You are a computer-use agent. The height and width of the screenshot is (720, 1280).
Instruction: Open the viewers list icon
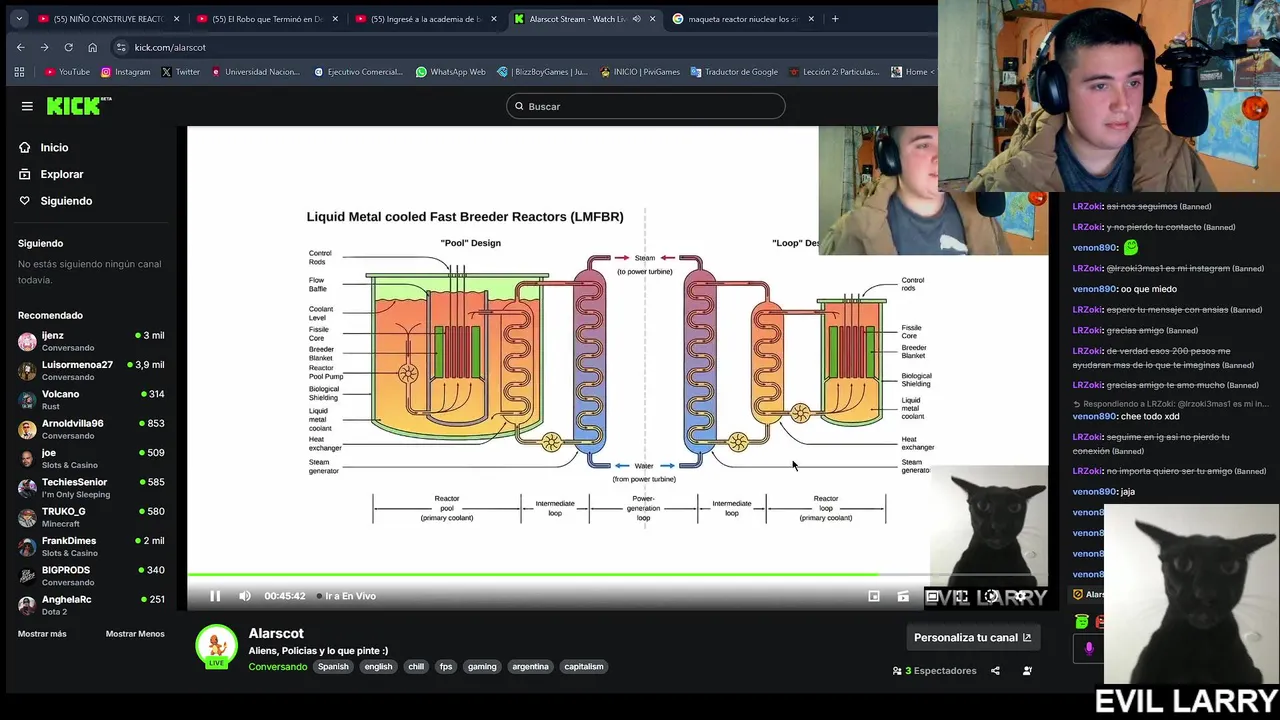(x=1027, y=671)
